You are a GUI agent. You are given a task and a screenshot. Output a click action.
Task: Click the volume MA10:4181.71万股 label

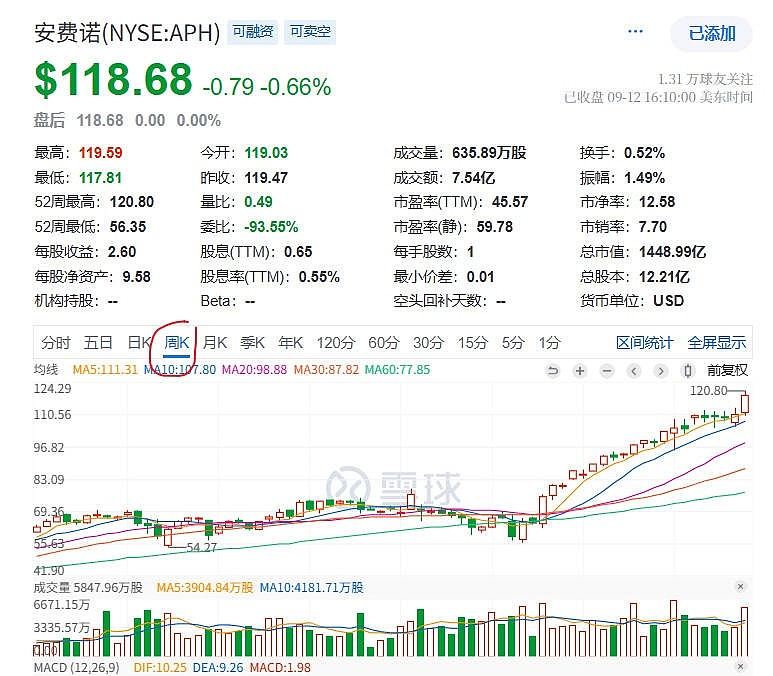pos(311,587)
